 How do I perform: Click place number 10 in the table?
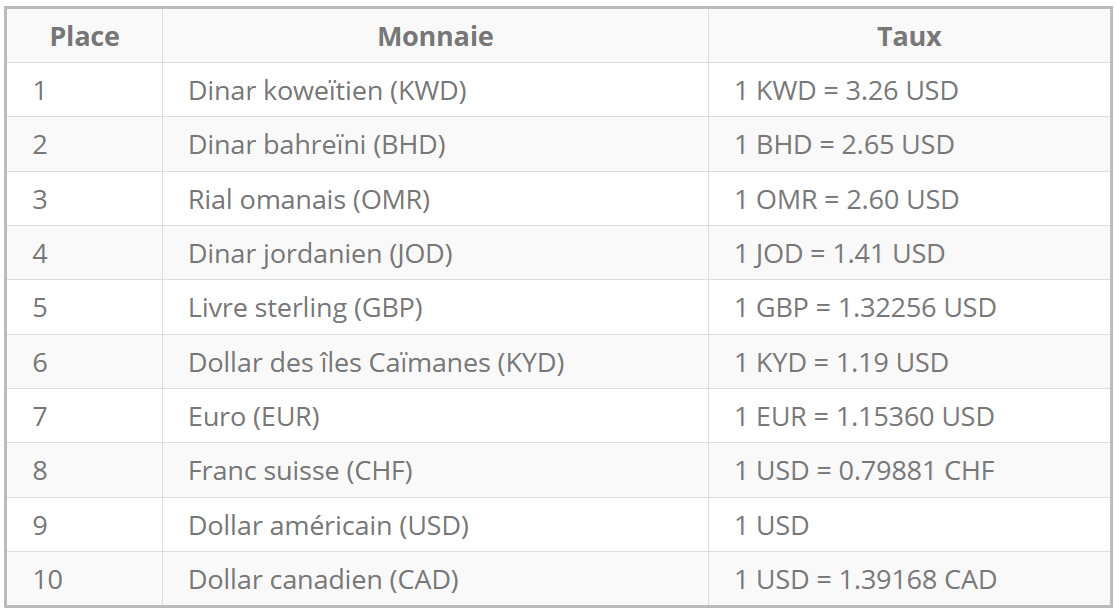[x=47, y=579]
